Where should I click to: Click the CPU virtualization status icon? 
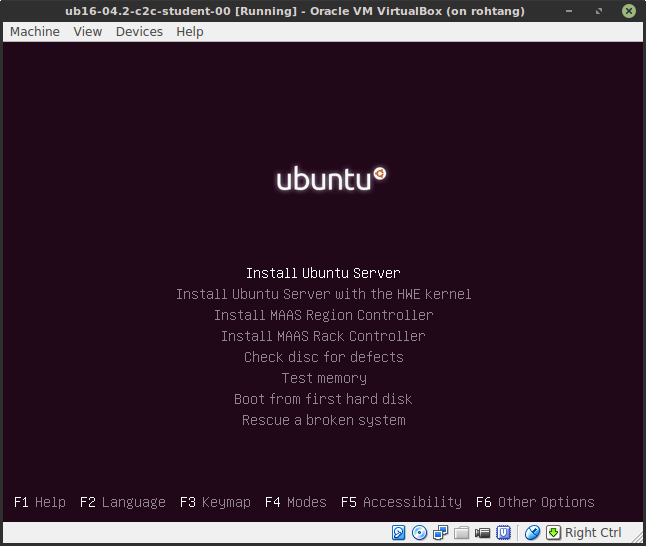503,532
